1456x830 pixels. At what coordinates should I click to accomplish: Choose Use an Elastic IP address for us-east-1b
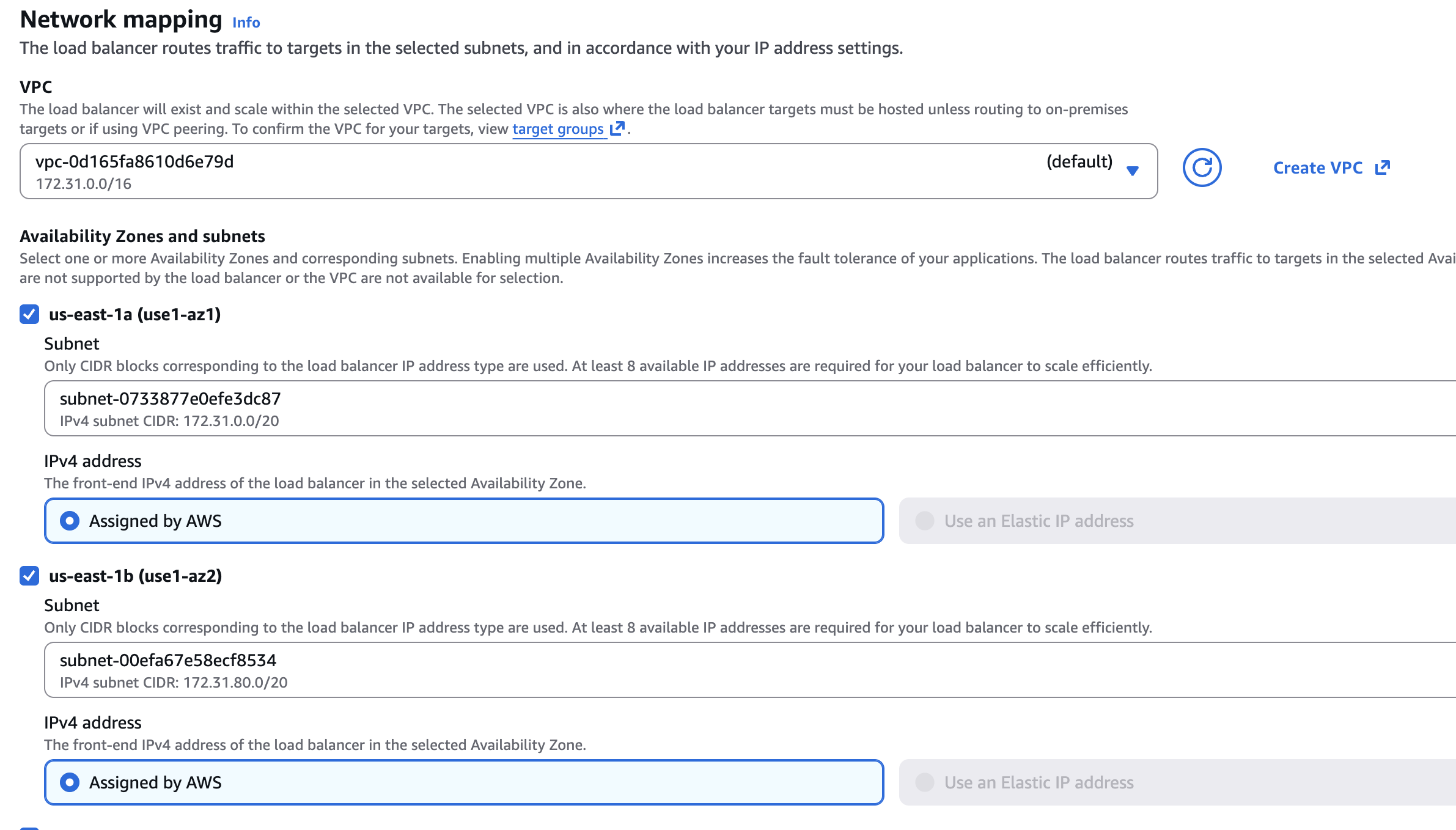[x=925, y=782]
